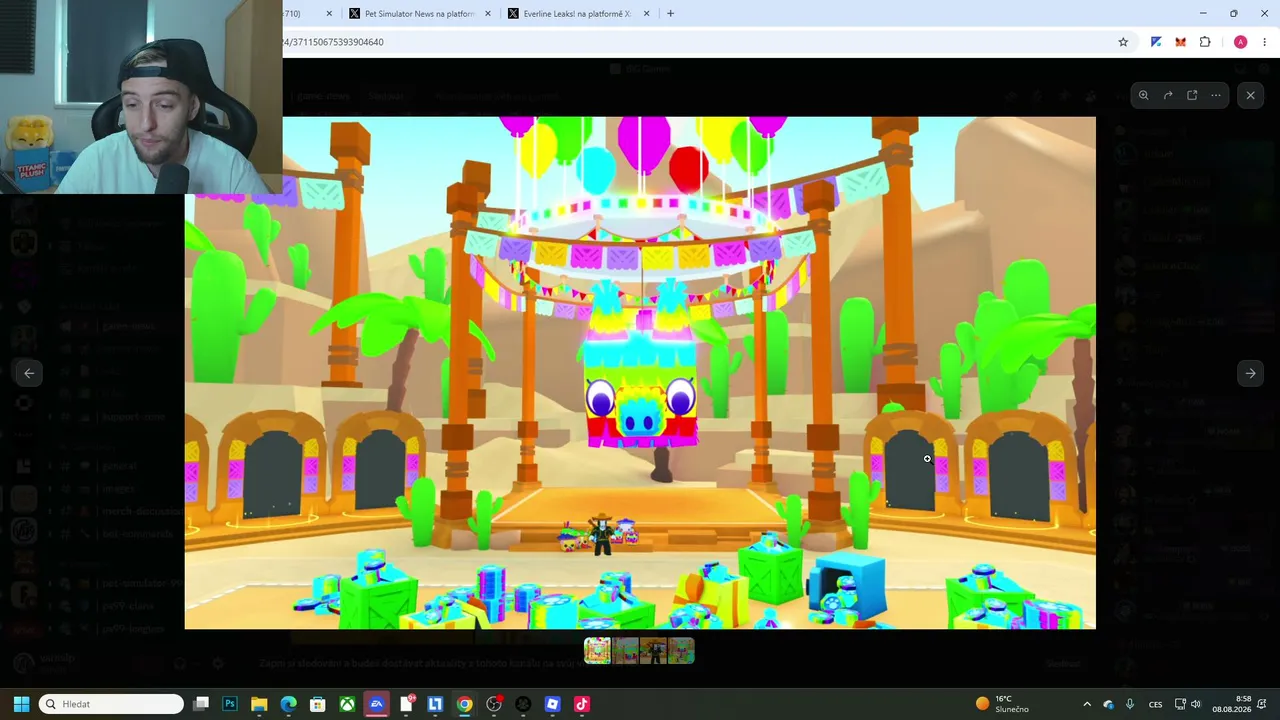
Task: Open the Chrome three-dot menu
Action: [x=1265, y=42]
